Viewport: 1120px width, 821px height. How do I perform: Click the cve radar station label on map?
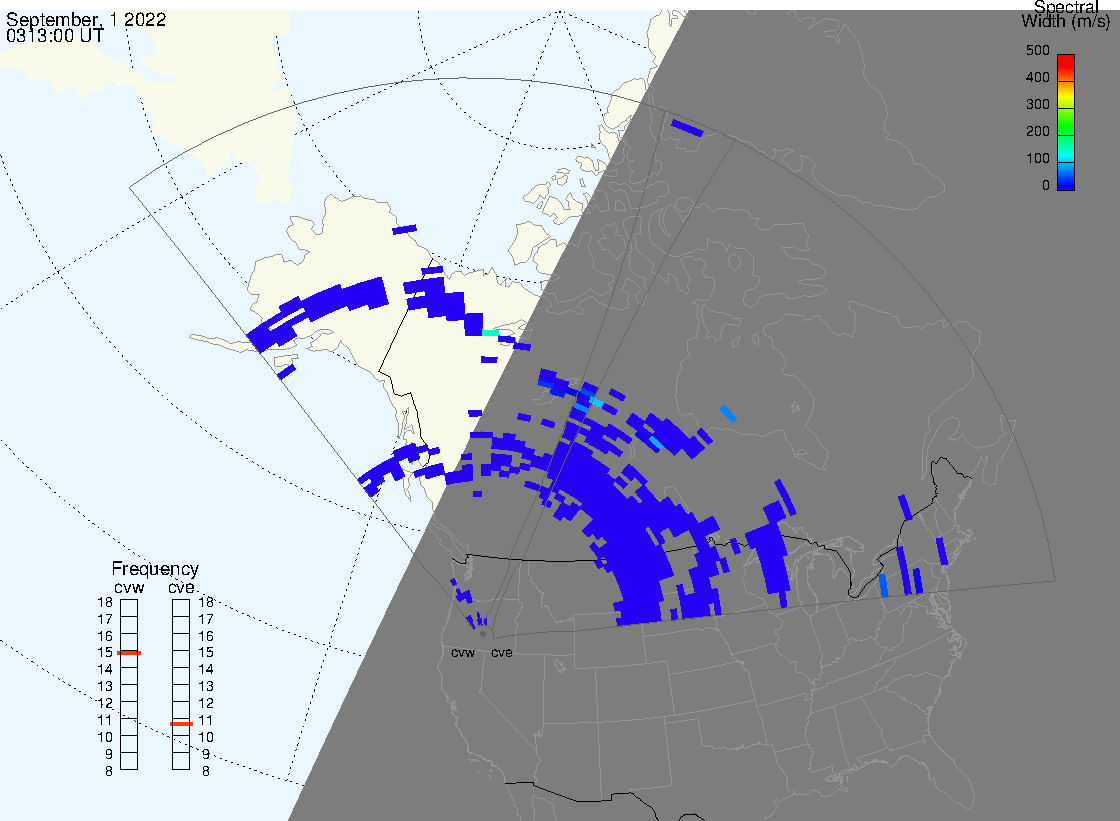click(x=501, y=653)
